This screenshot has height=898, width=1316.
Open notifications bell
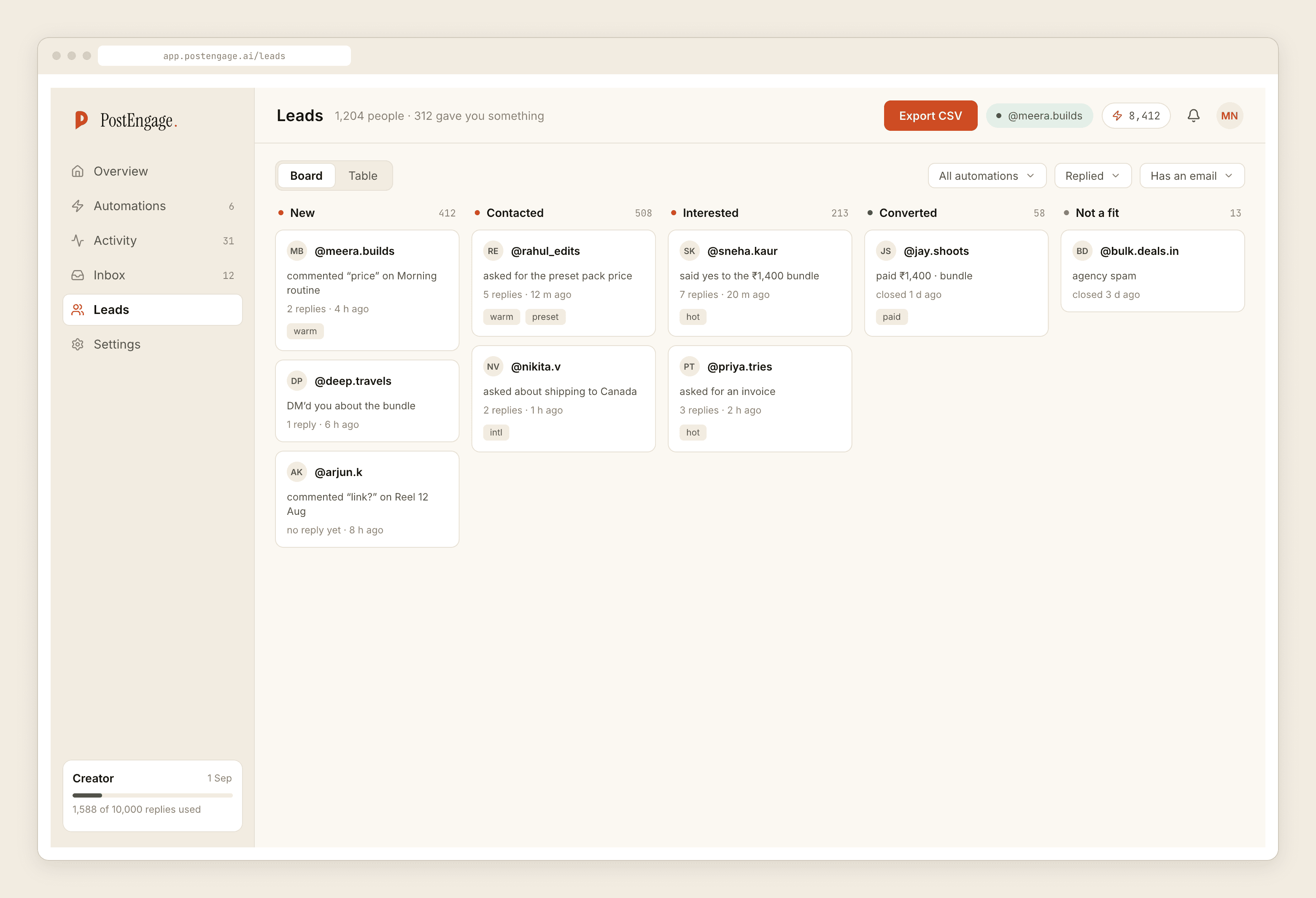1193,116
